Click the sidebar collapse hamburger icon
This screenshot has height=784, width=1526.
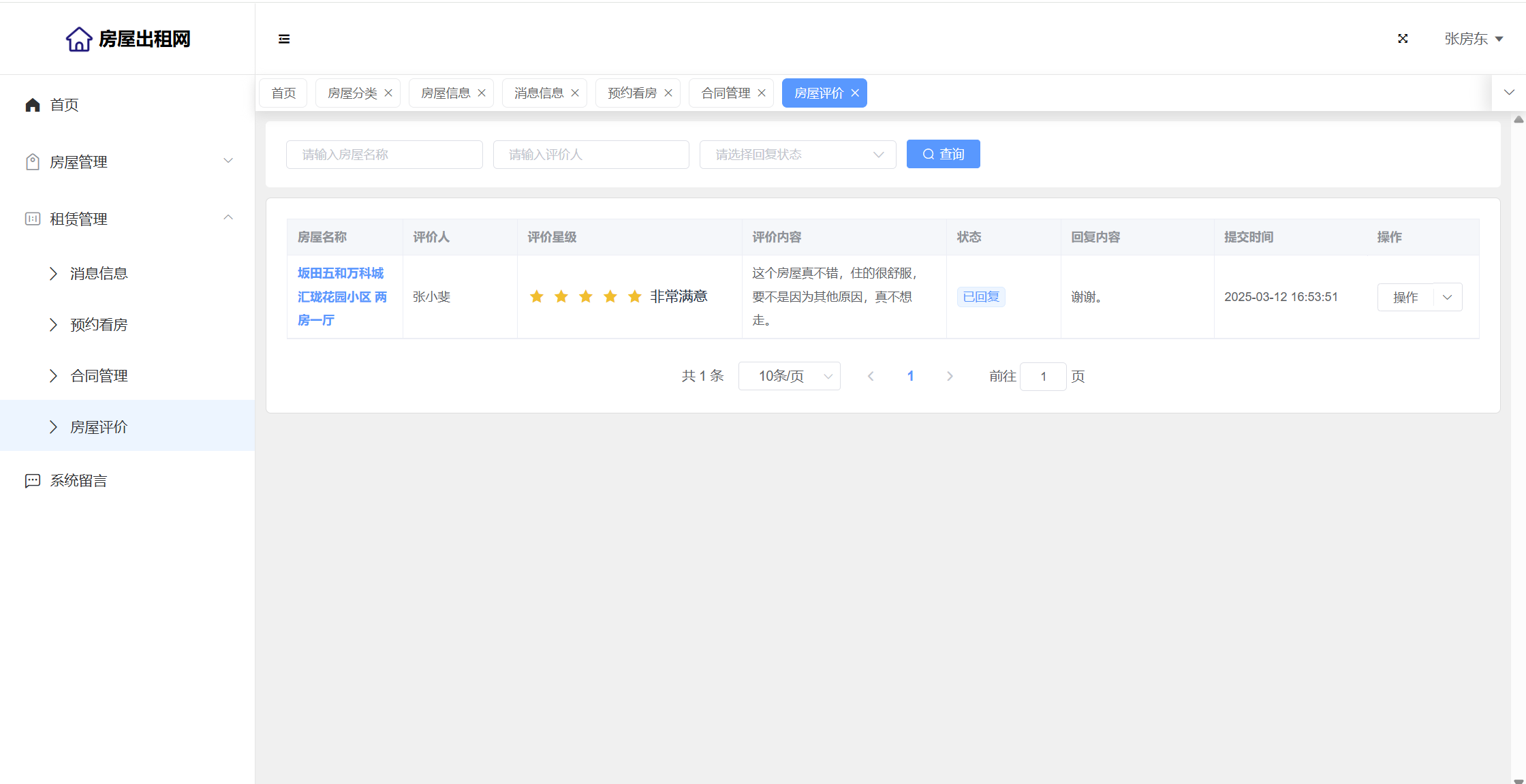coord(284,39)
